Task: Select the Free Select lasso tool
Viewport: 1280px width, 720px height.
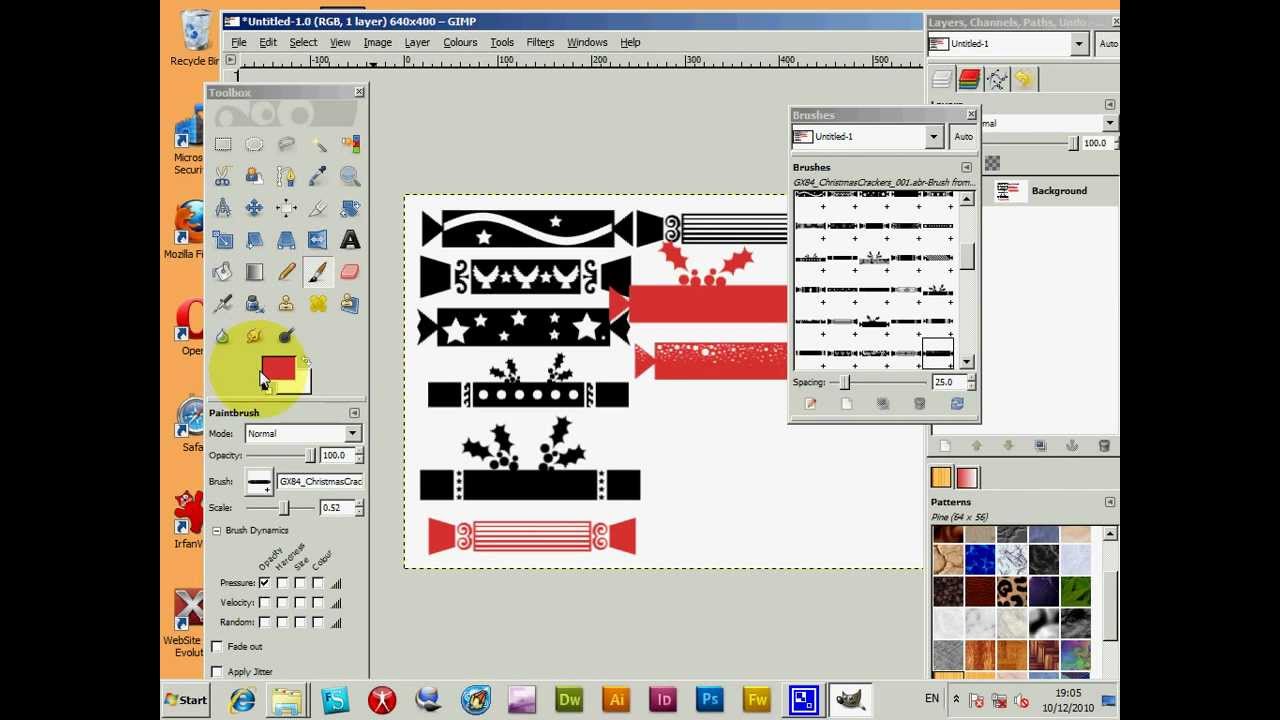Action: (x=286, y=145)
